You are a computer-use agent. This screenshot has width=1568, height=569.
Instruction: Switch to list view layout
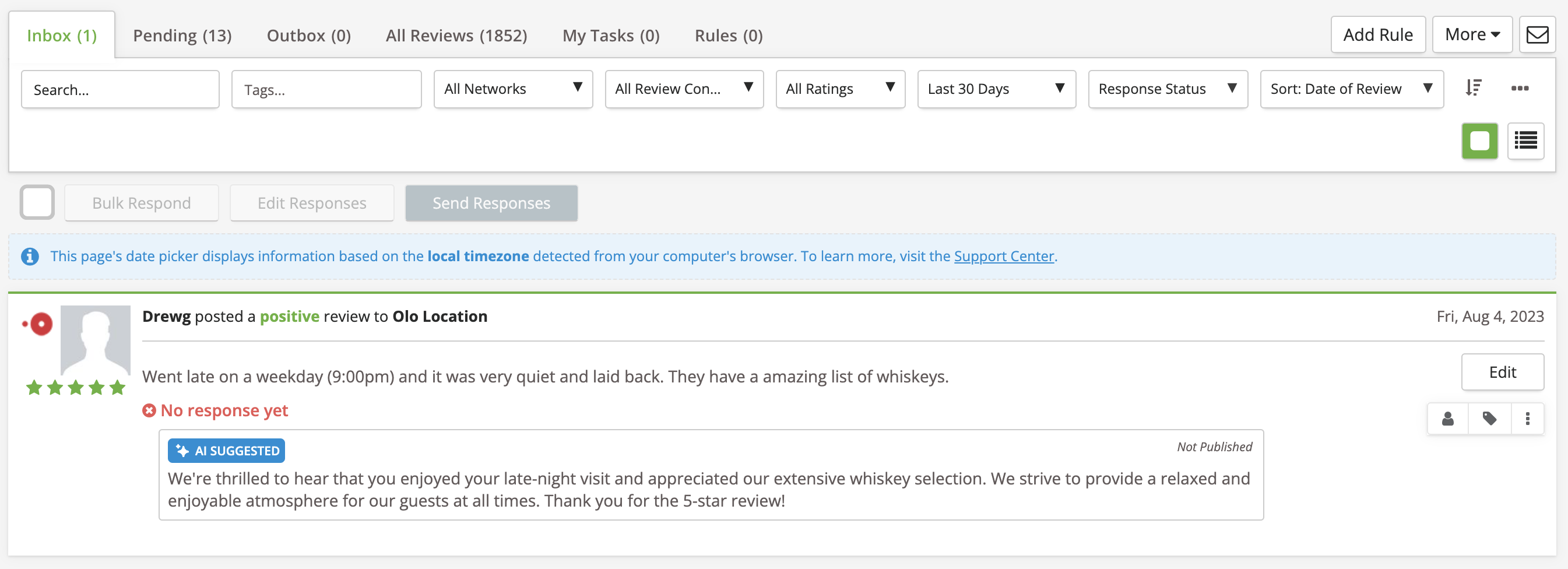click(1525, 141)
